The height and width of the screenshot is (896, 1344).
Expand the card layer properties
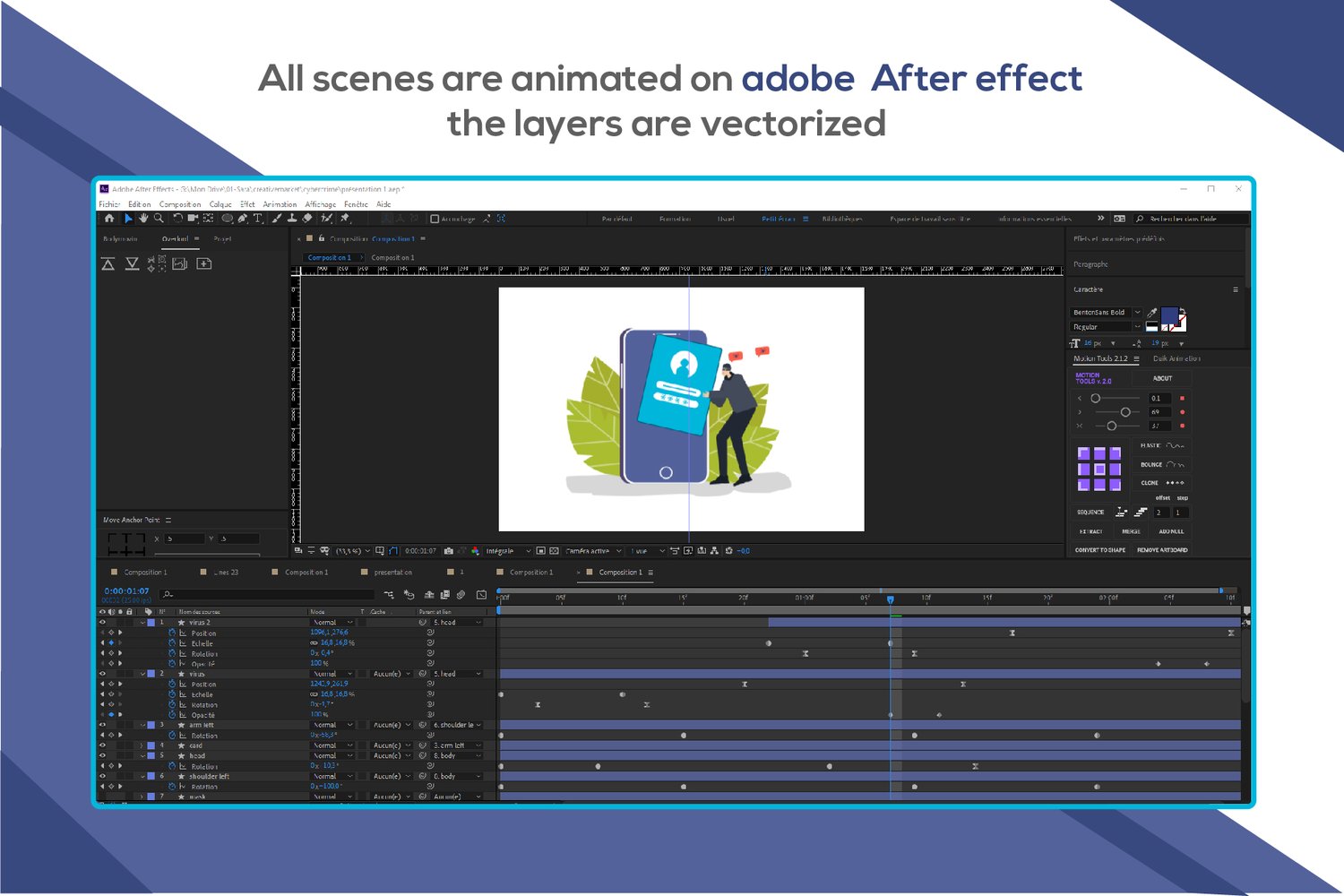point(142,745)
